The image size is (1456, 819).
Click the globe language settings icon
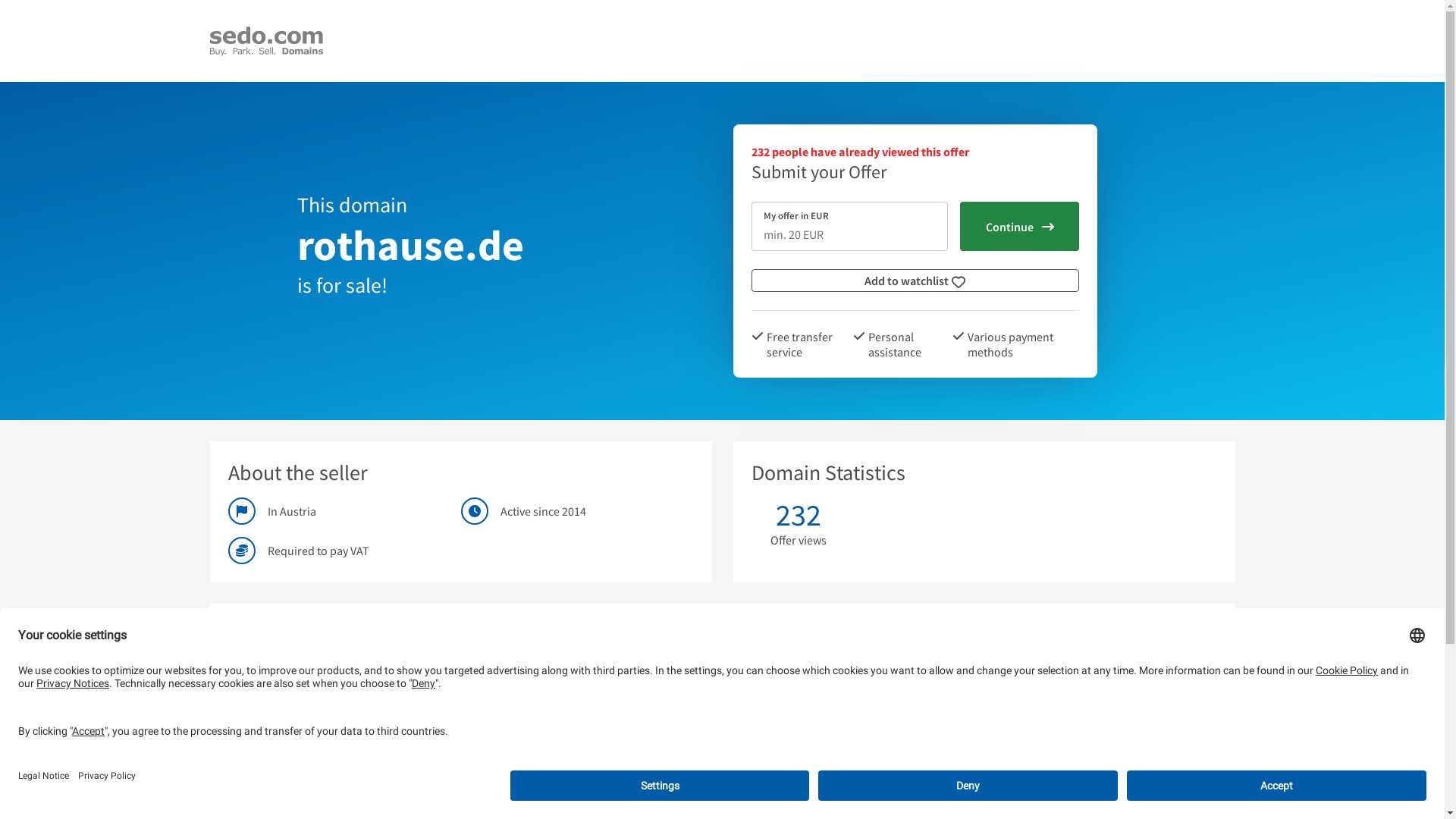[1417, 636]
